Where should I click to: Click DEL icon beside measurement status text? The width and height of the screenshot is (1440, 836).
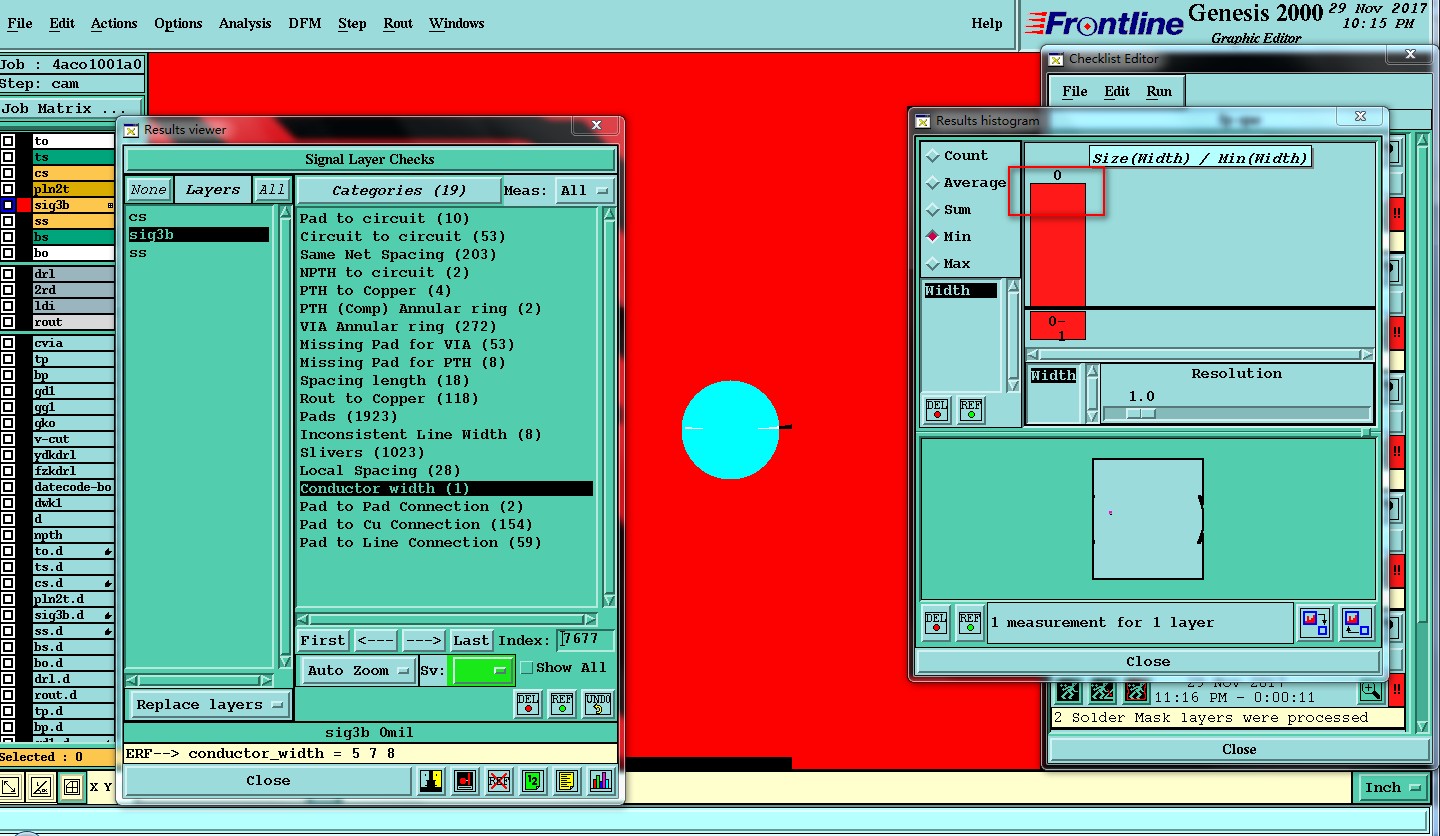pyautogui.click(x=936, y=622)
